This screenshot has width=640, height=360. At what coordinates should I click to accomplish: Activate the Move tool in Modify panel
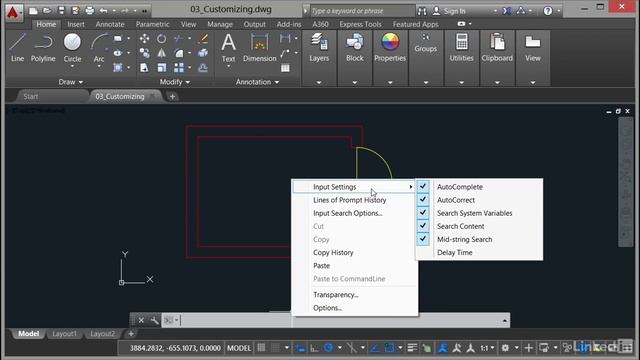pos(144,39)
